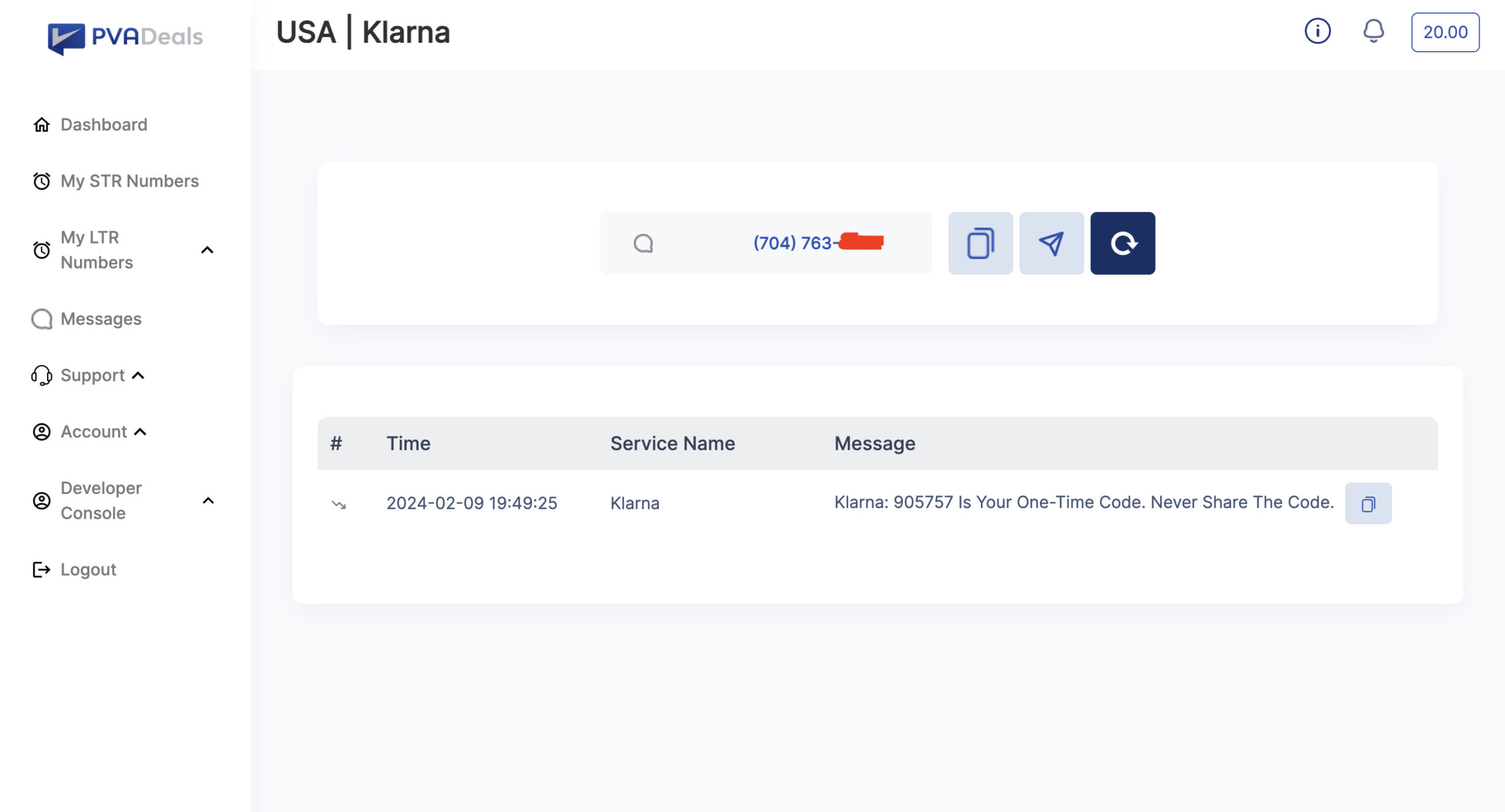The height and width of the screenshot is (812, 1505).
Task: Click the (704) 763 phone number
Action: 818,243
